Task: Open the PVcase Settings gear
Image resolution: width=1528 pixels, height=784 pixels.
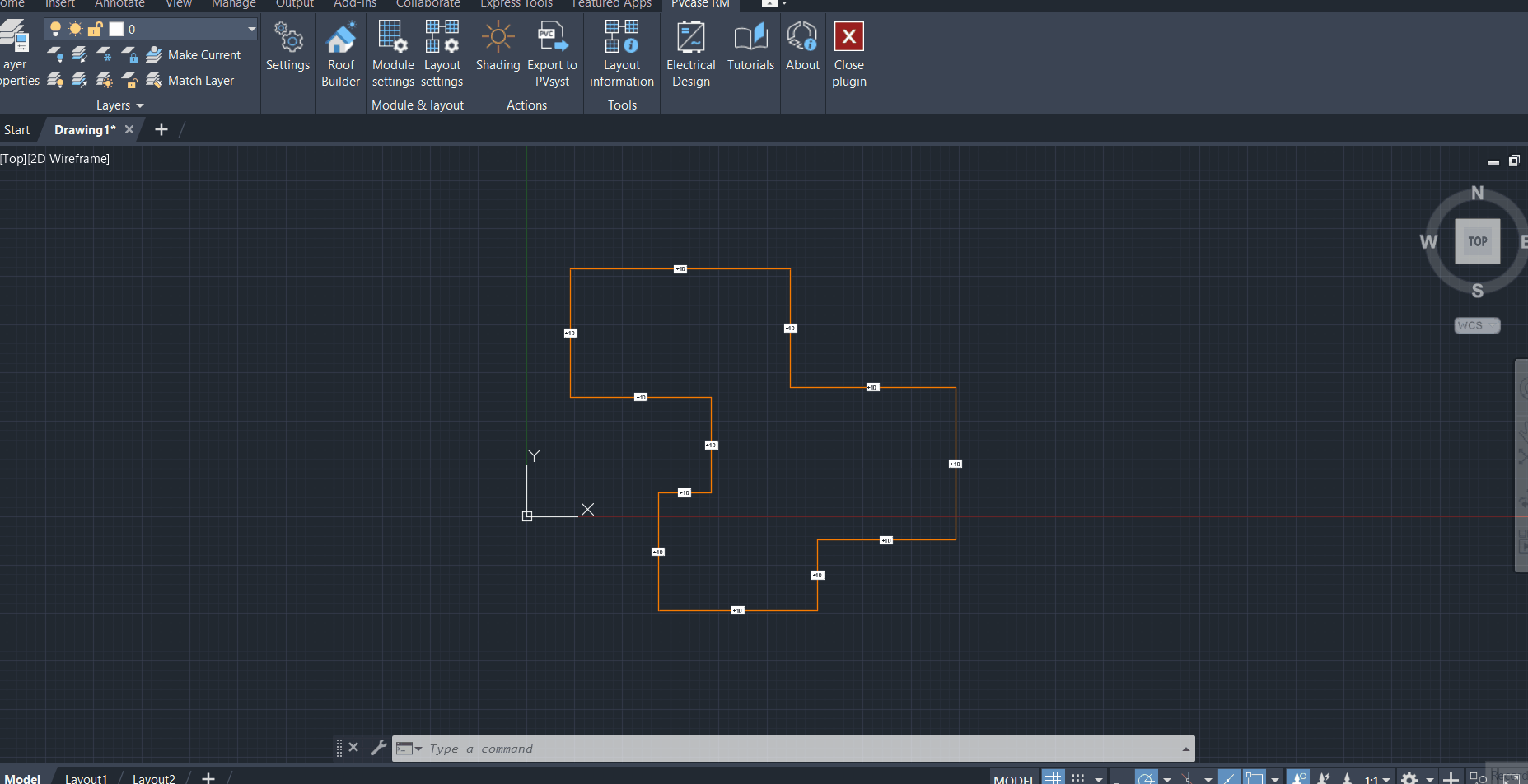Action: (287, 48)
